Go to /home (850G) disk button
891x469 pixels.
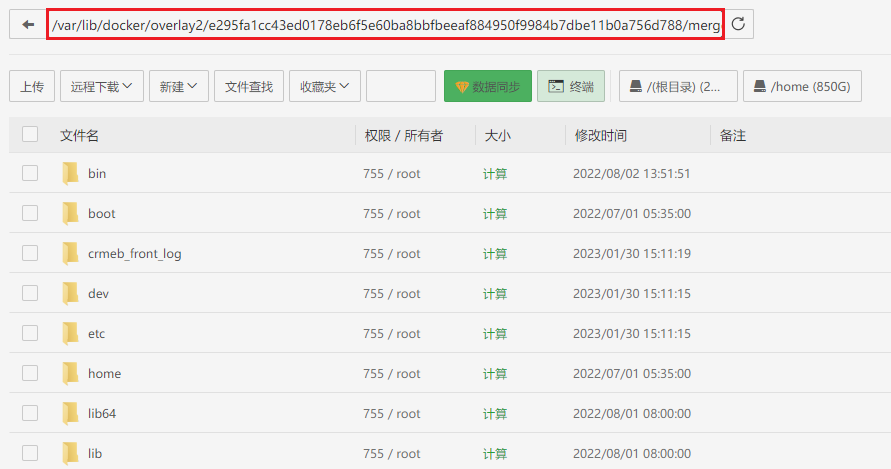click(802, 86)
